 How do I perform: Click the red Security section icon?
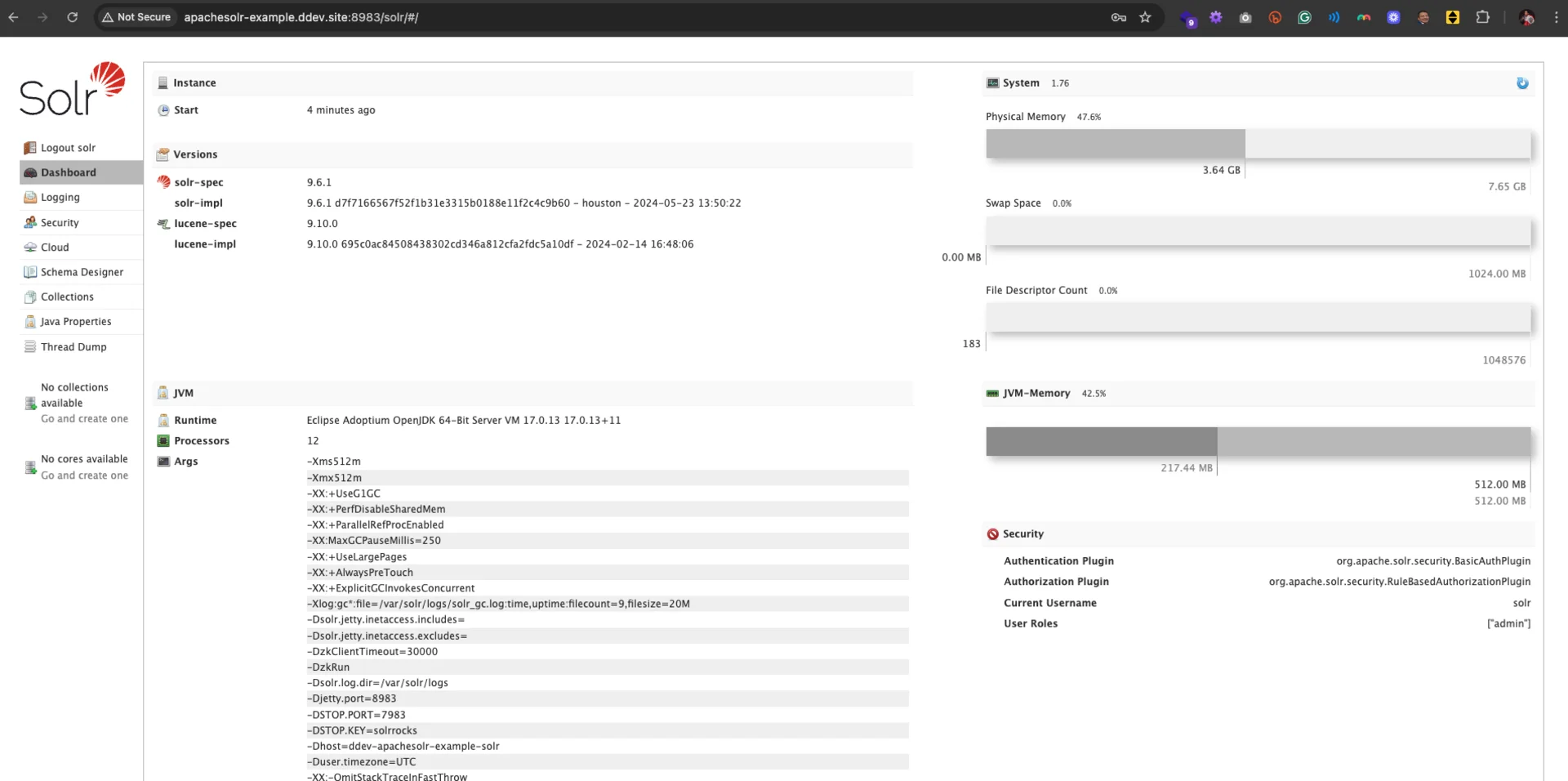[992, 534]
